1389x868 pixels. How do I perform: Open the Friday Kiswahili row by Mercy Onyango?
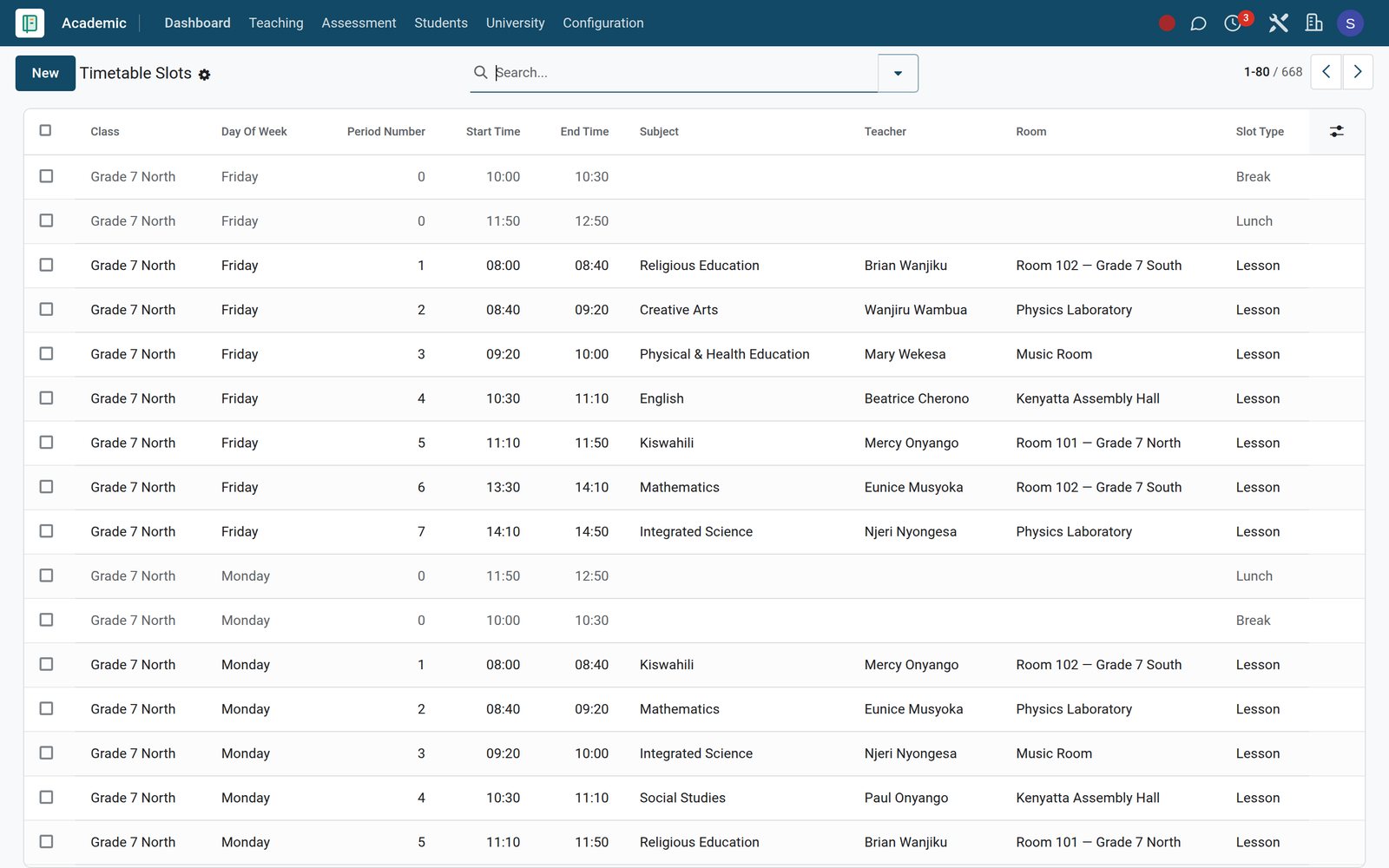coord(694,443)
